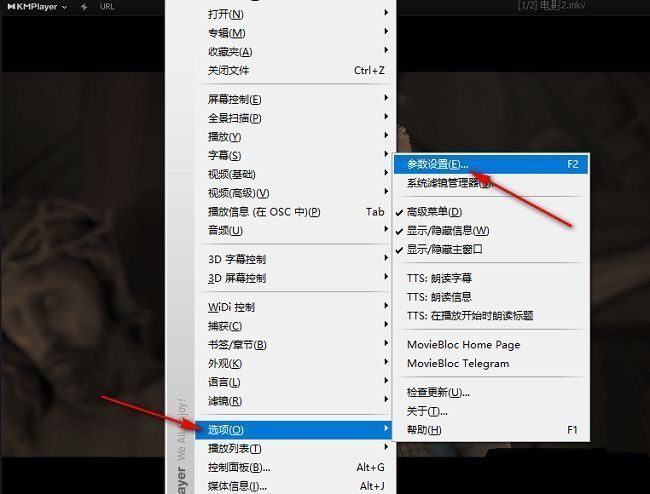Expand the 播放(Y) submenu
650x494 pixels.
point(295,137)
